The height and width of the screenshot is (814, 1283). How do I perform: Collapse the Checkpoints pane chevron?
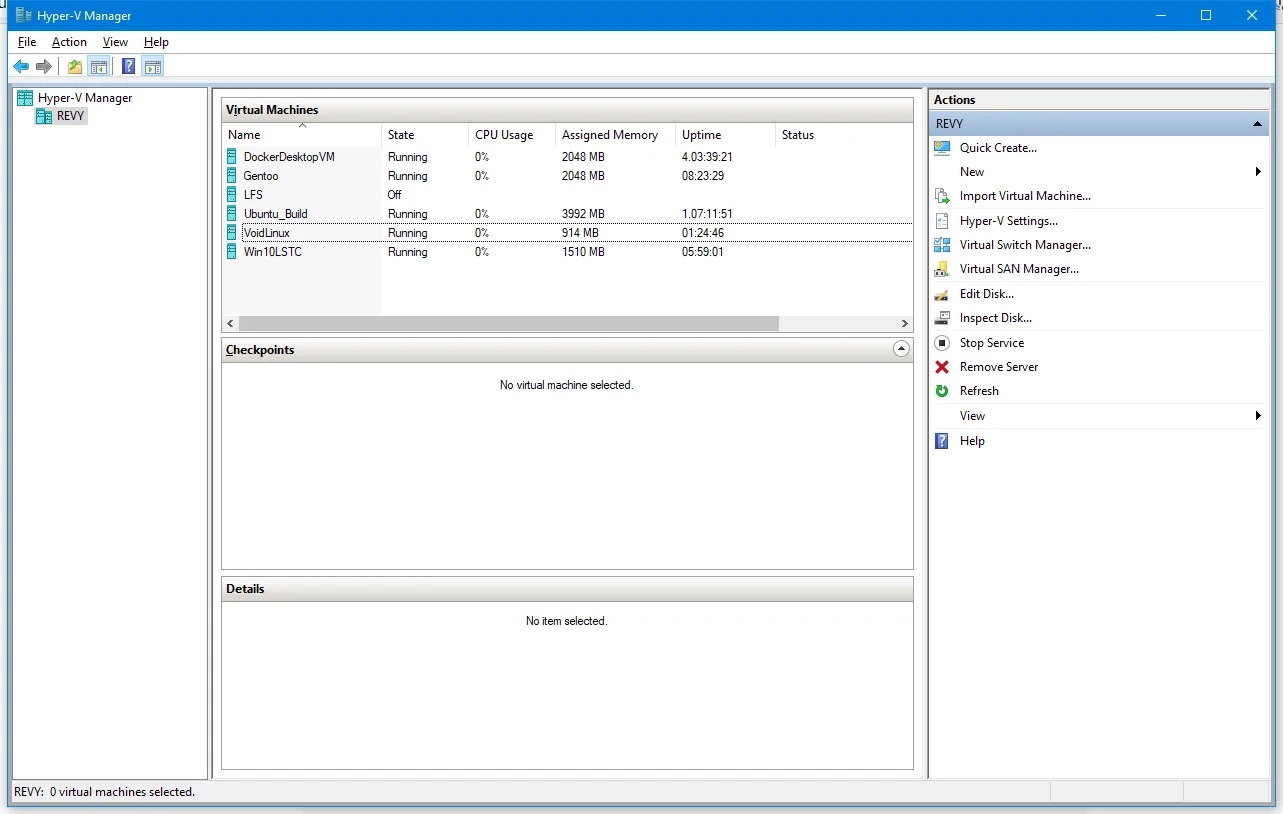coord(901,349)
